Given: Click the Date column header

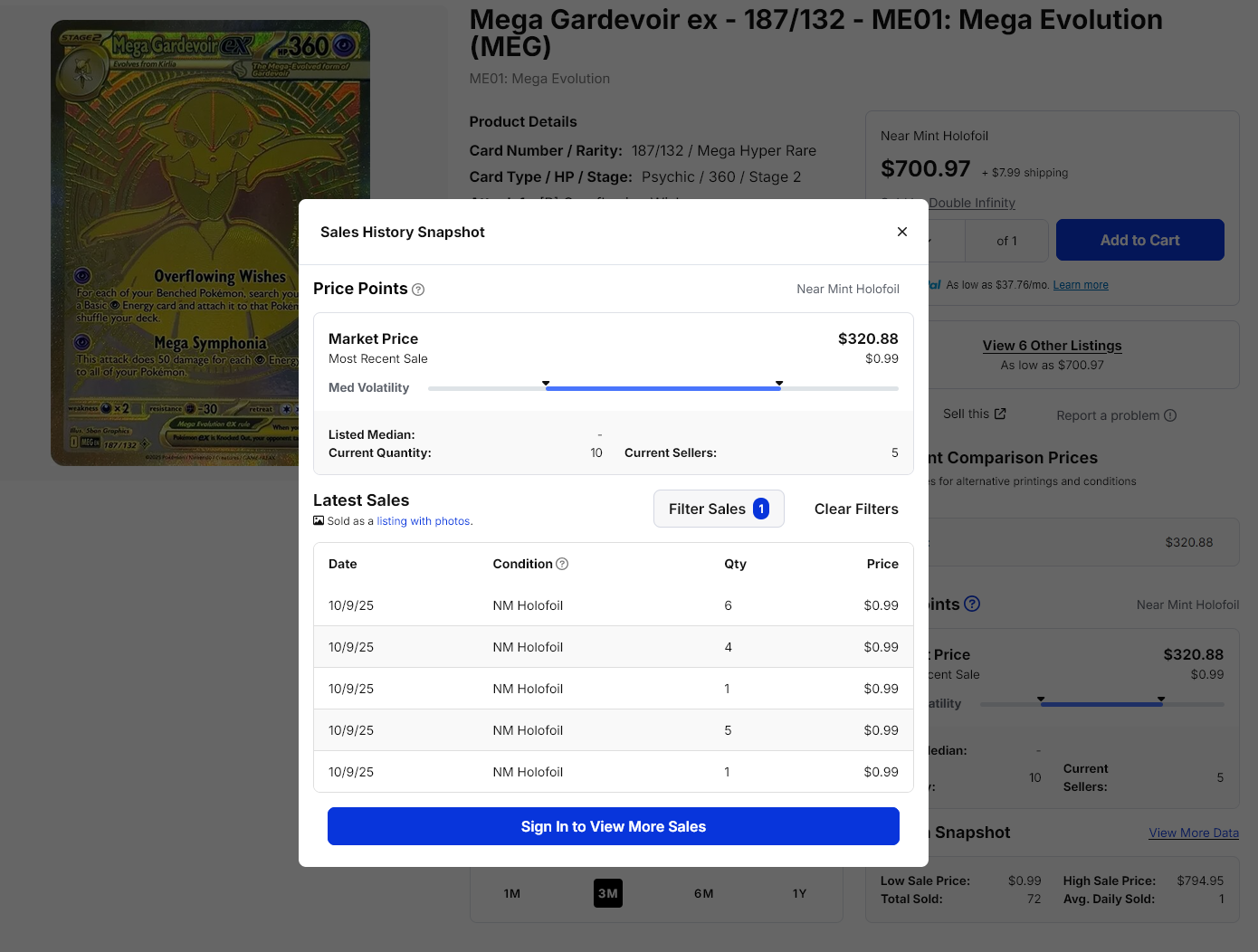Looking at the screenshot, I should (x=343, y=564).
